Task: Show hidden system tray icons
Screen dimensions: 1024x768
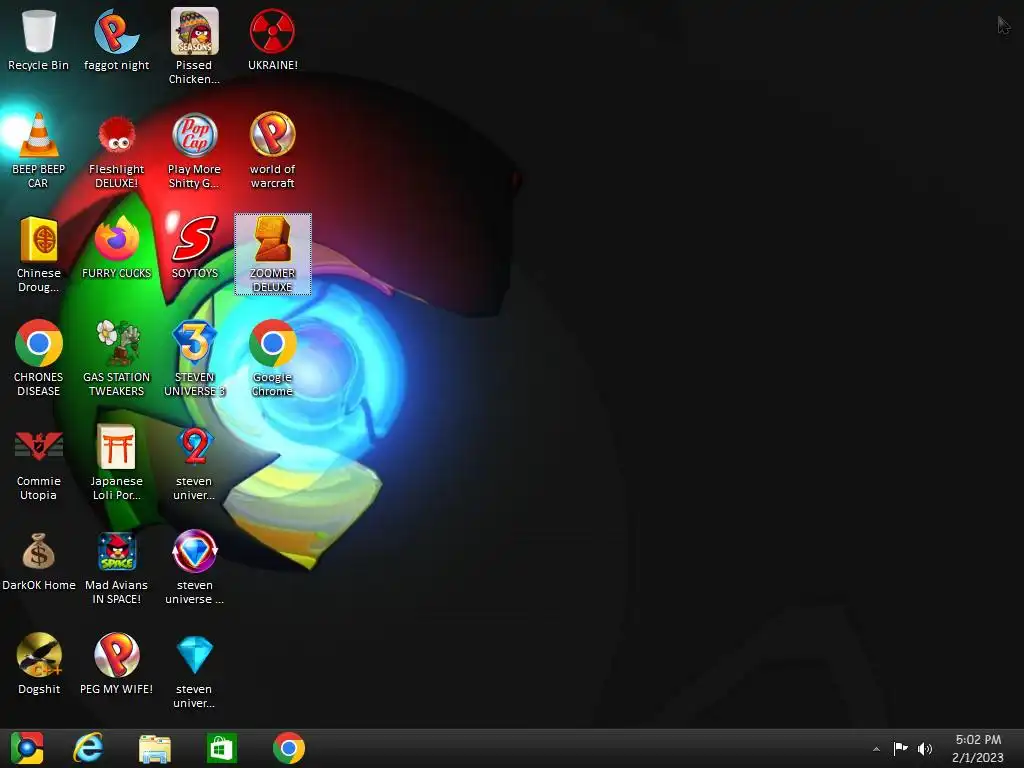Action: [876, 749]
